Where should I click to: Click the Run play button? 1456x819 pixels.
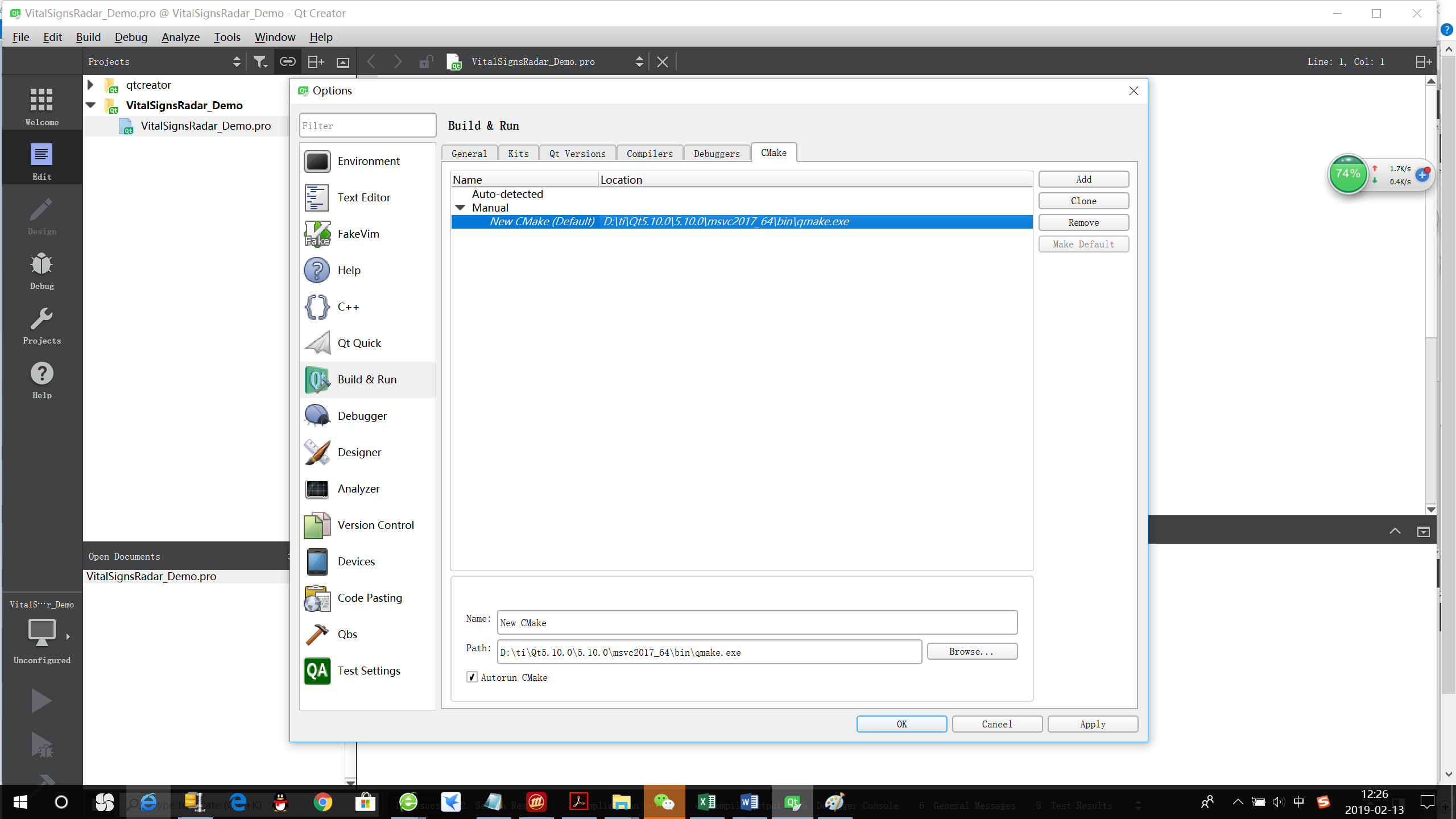click(41, 701)
